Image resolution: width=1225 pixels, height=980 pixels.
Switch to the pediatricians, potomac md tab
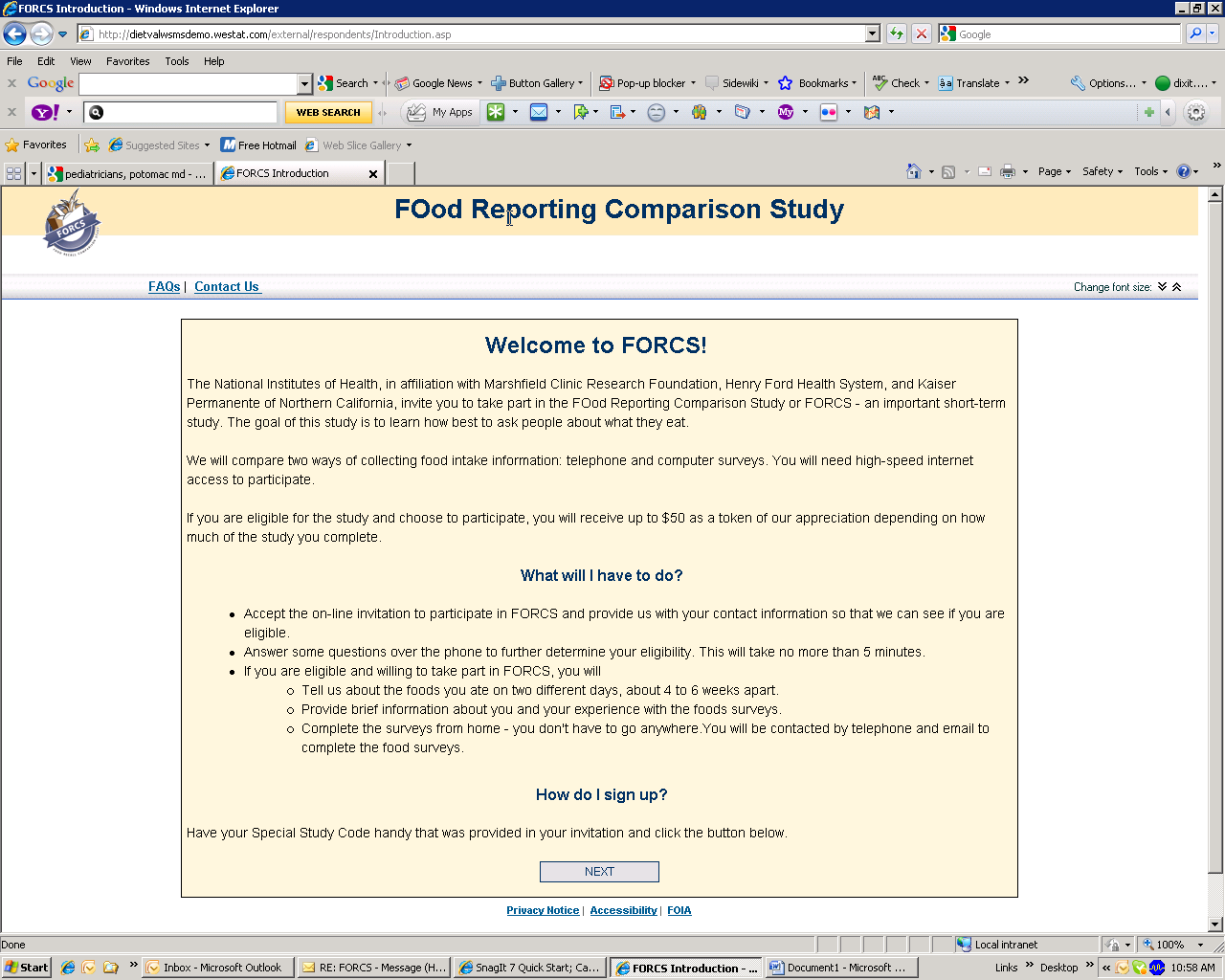pyautogui.click(x=127, y=173)
